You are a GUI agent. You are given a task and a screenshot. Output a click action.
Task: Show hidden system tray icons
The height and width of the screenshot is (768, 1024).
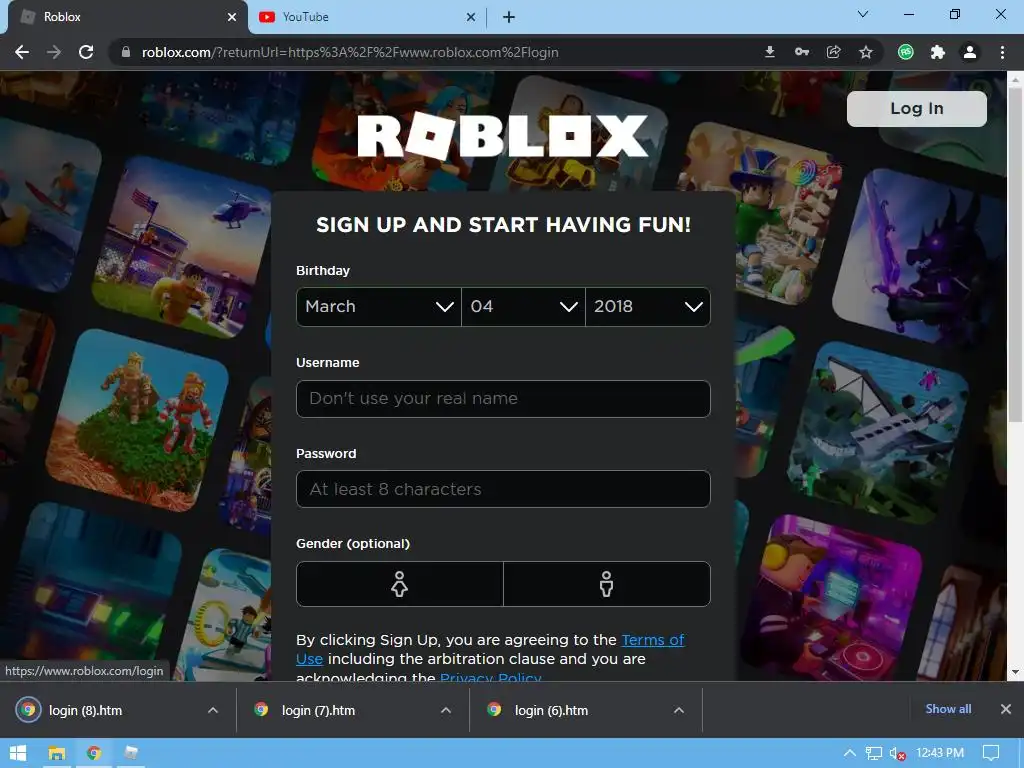point(850,753)
